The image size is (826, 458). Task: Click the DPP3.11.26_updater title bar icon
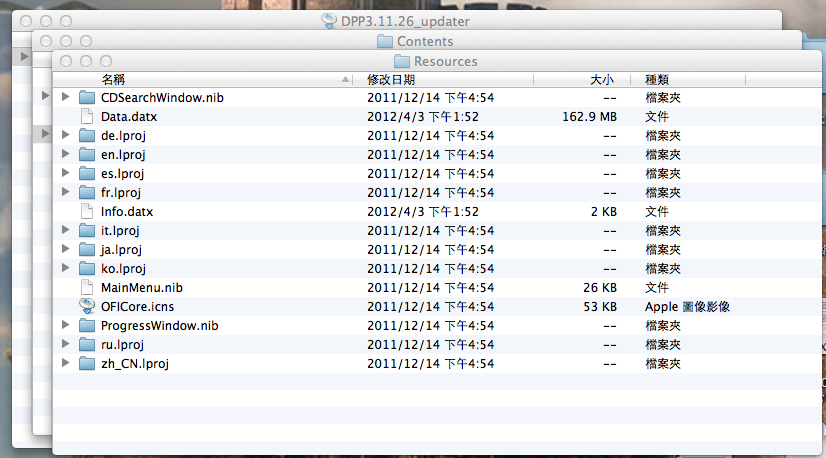[329, 21]
